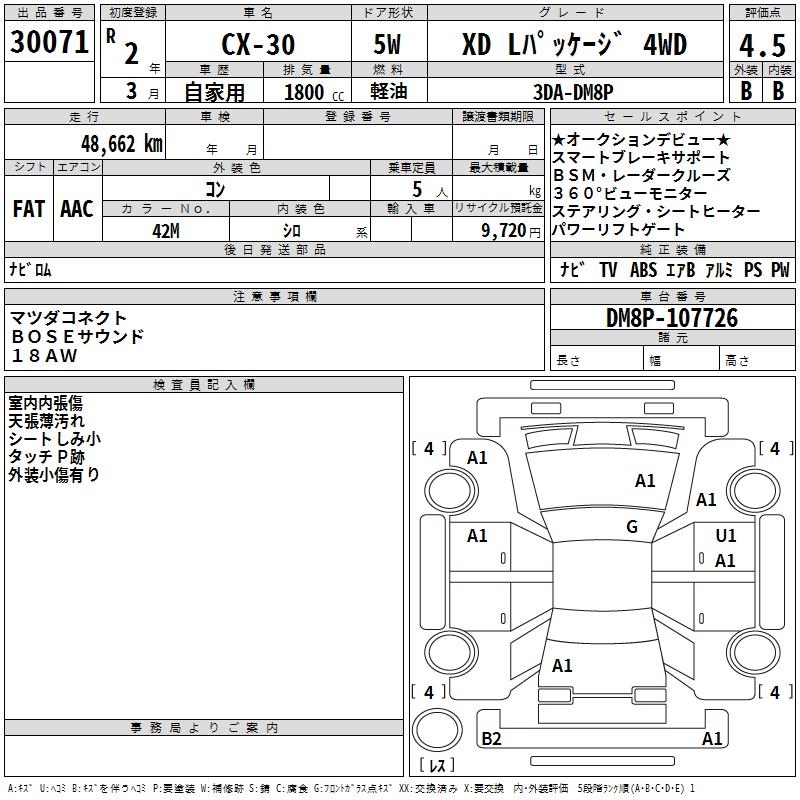The width and height of the screenshot is (800, 800).
Task: Click the 360°ビューモニター line
Action: 630,193
